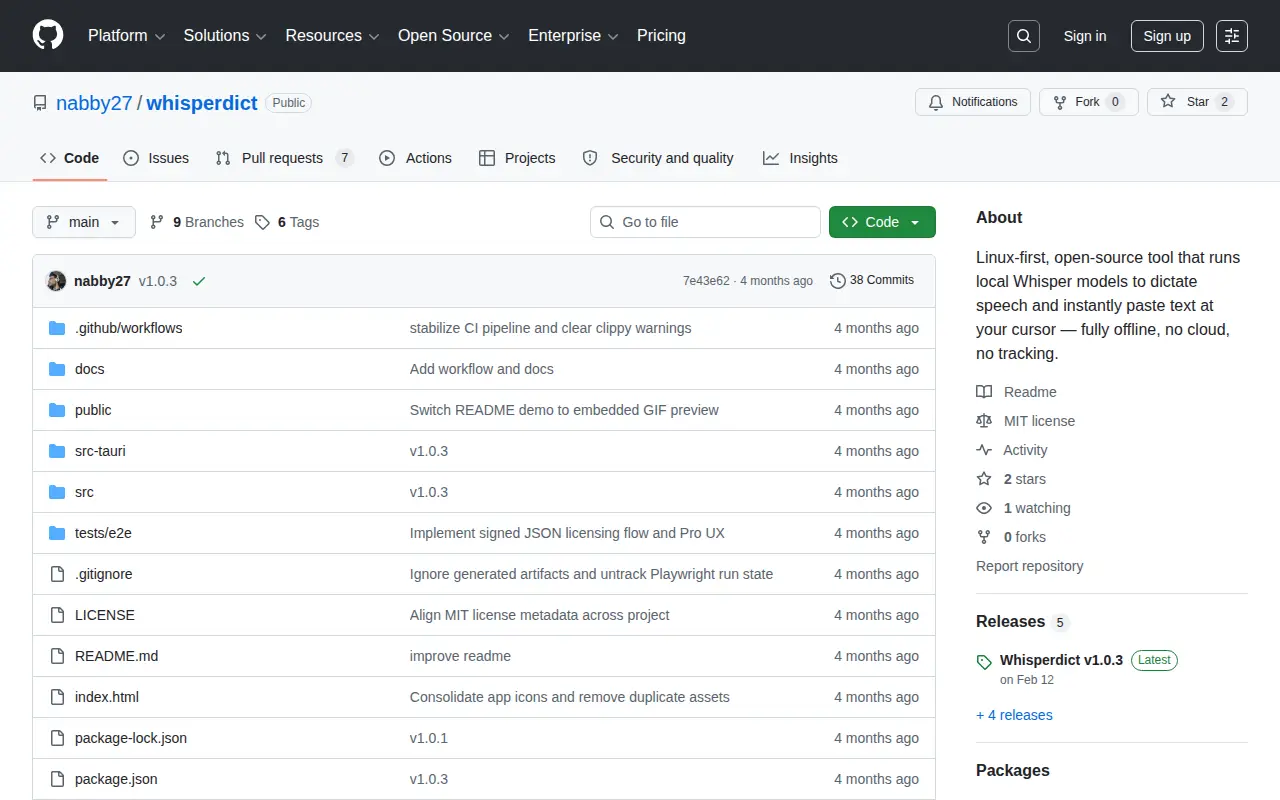Select the src-tauri folder icon
The image size is (1280, 800).
57,451
